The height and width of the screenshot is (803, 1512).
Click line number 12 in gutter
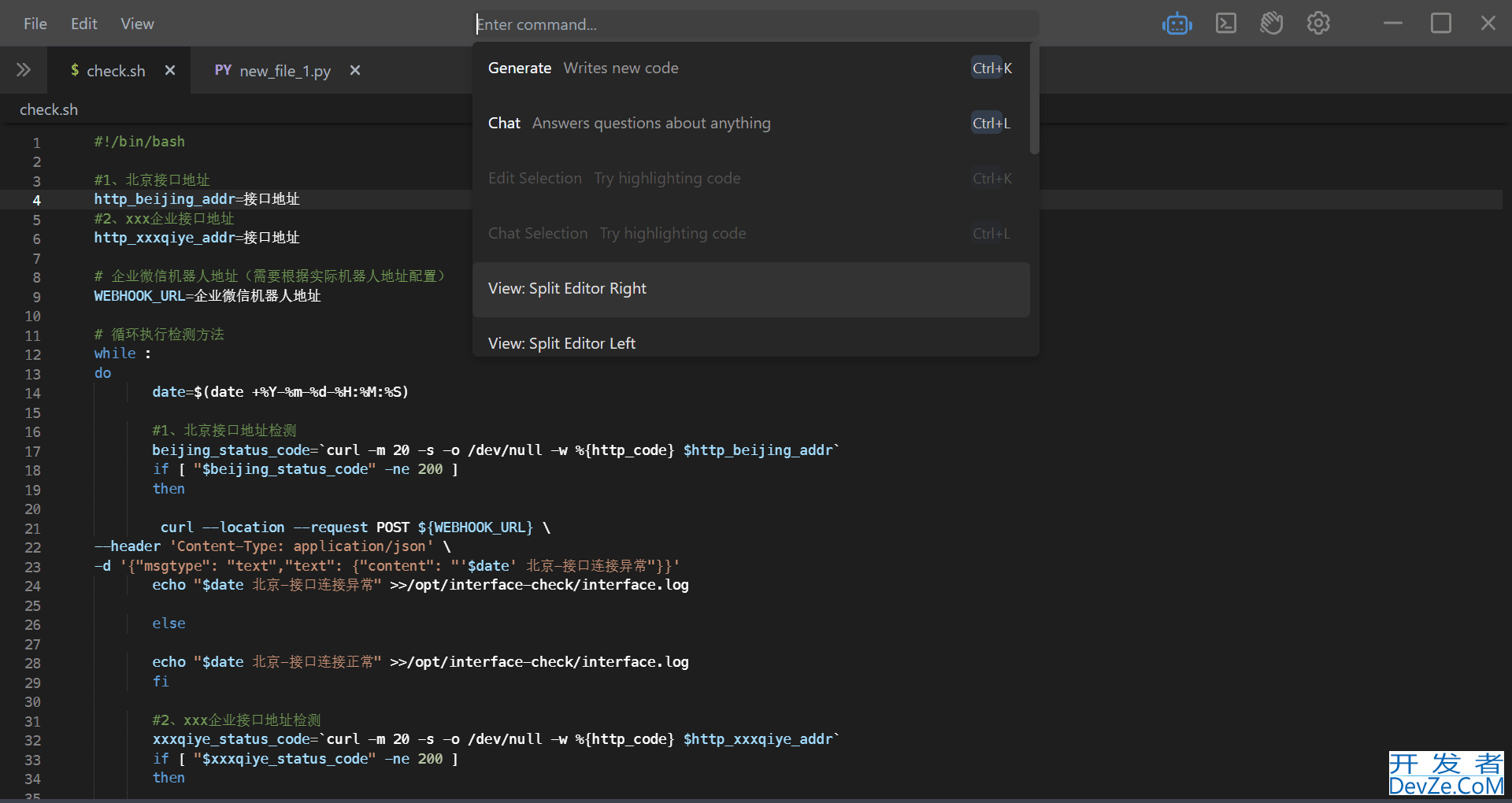pyautogui.click(x=32, y=354)
